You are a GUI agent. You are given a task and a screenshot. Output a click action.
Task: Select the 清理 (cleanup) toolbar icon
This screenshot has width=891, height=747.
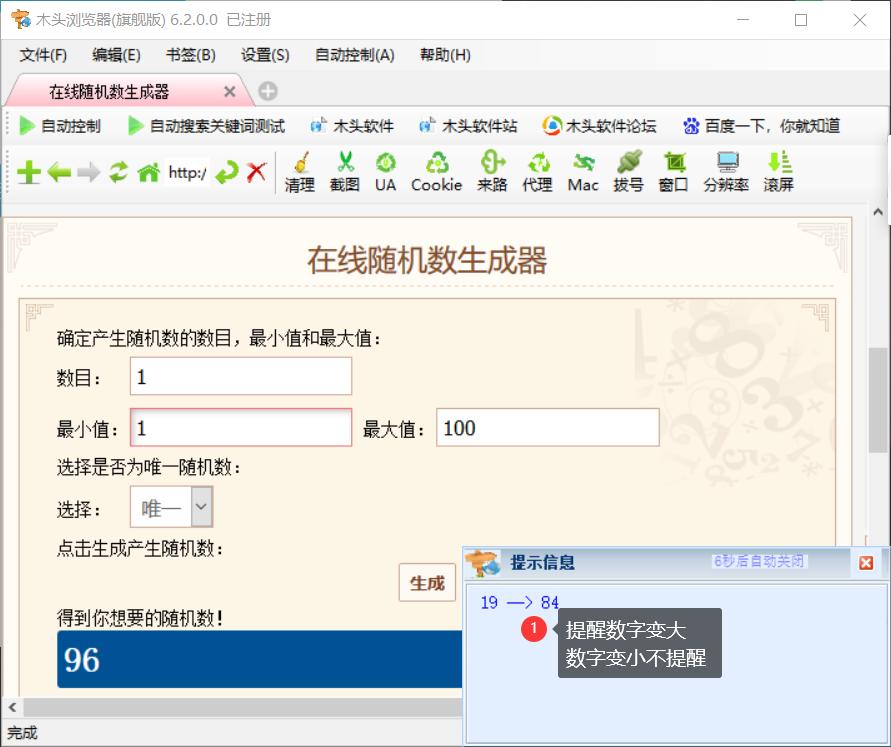point(299,170)
